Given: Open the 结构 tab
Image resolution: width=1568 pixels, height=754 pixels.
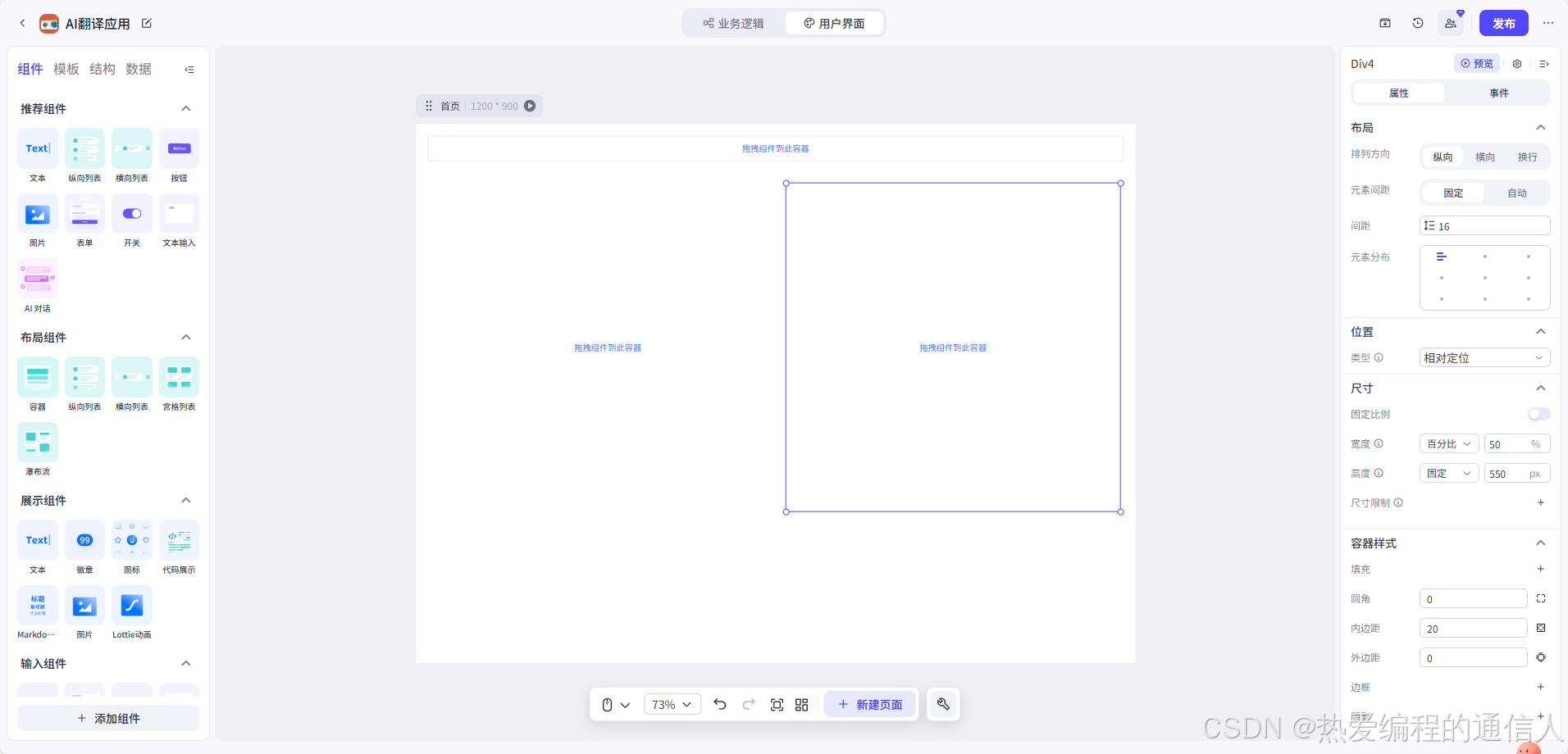Looking at the screenshot, I should click(103, 69).
